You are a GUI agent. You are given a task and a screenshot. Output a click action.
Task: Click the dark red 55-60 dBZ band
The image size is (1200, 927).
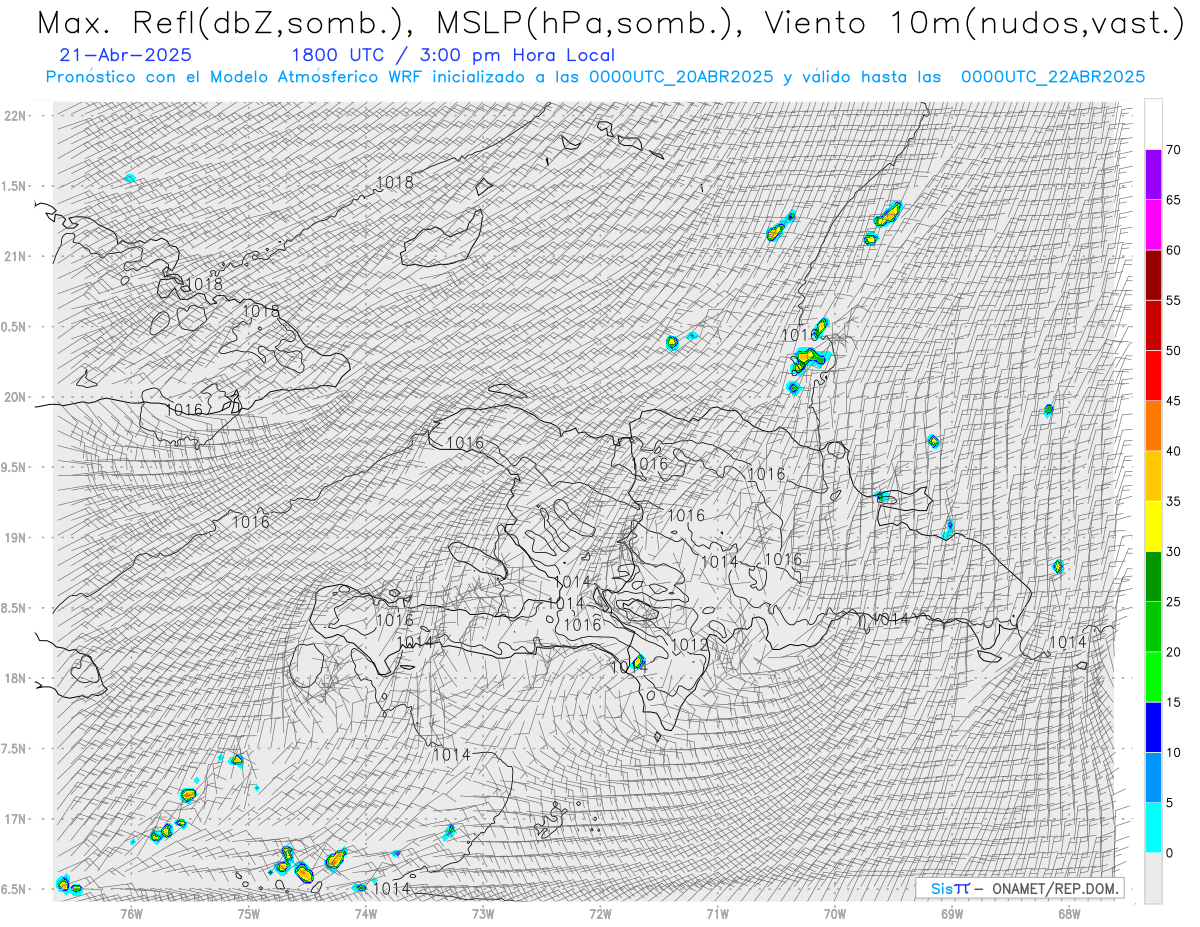point(1153,275)
